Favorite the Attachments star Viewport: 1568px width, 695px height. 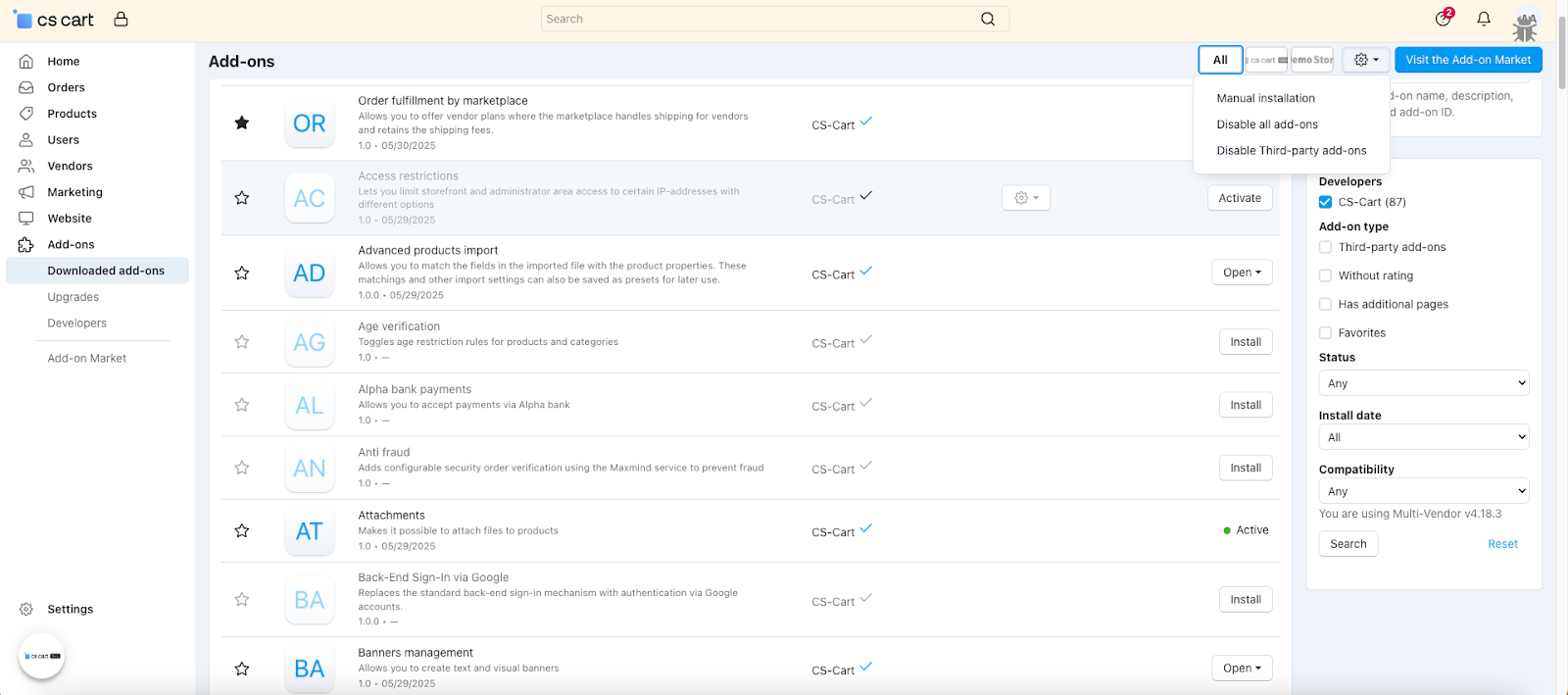click(242, 530)
